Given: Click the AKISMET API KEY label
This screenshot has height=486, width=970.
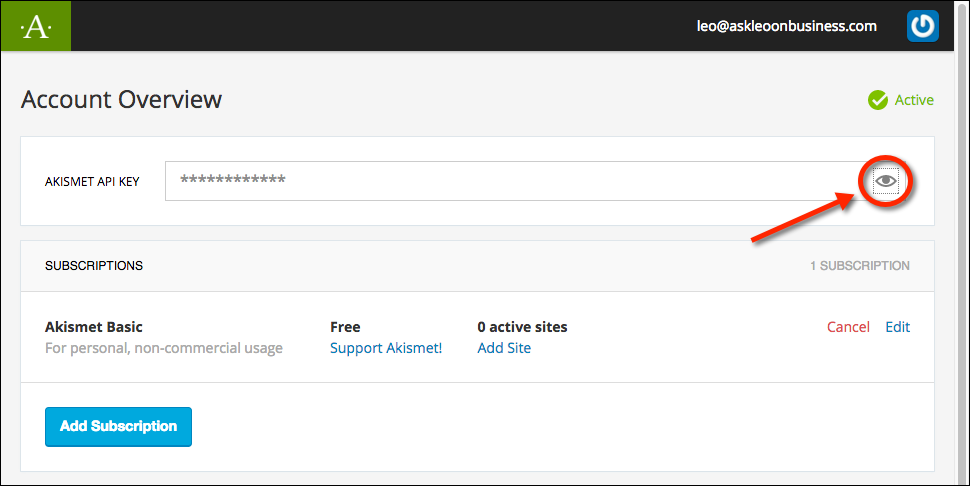Looking at the screenshot, I should [x=92, y=182].
